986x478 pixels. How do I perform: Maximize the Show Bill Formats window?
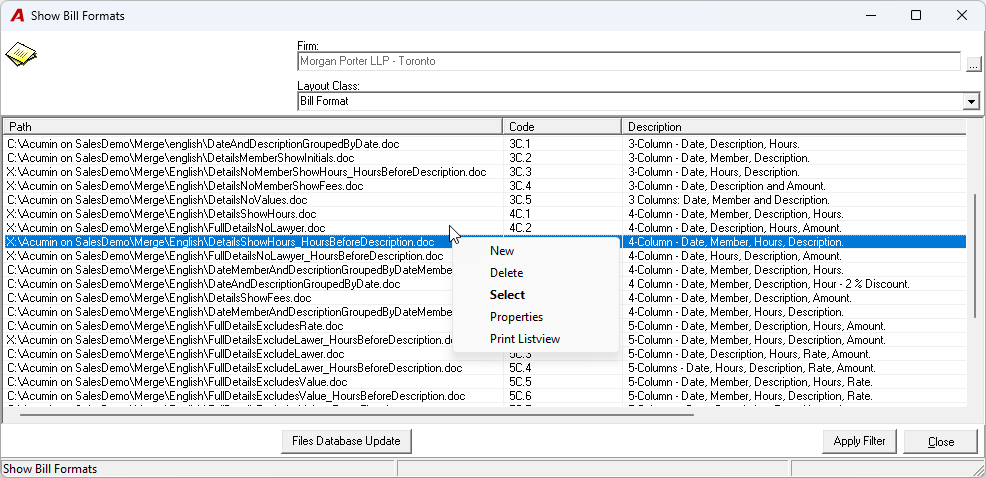point(916,15)
